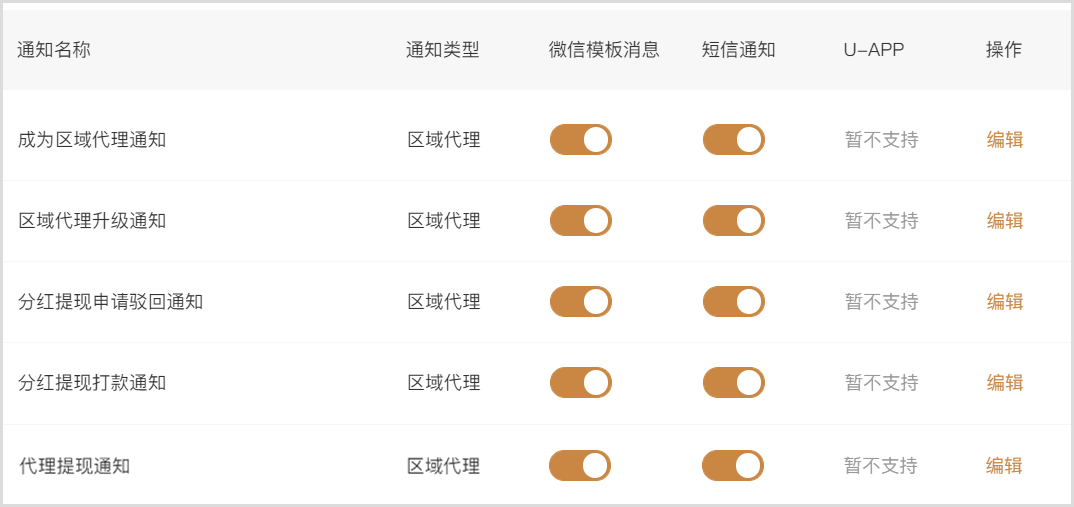1074x507 pixels.
Task: Click the 通知名称 column header
Action: (54, 50)
